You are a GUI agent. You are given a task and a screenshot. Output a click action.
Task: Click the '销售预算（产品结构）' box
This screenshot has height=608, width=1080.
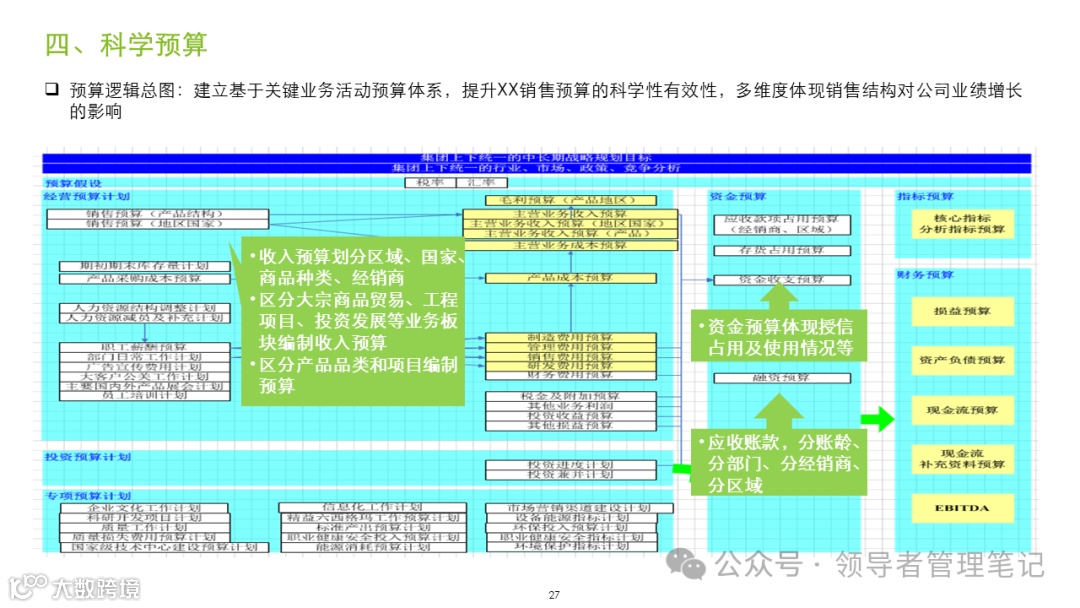tap(158, 214)
